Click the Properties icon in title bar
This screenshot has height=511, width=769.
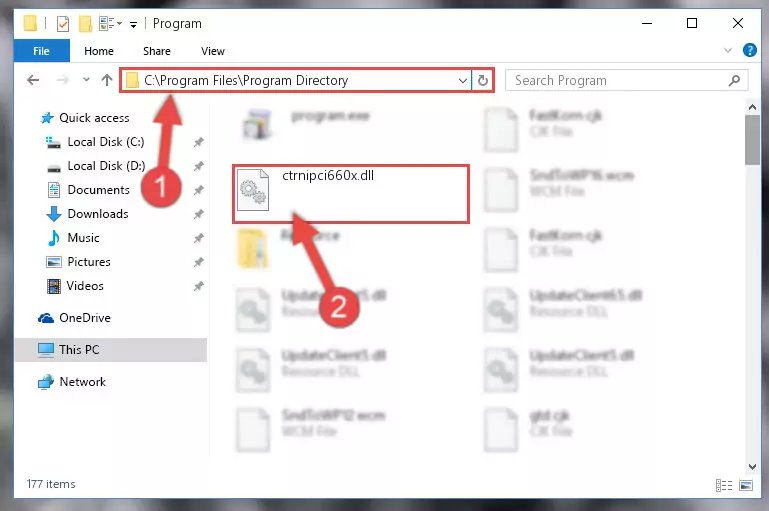pyautogui.click(x=63, y=24)
